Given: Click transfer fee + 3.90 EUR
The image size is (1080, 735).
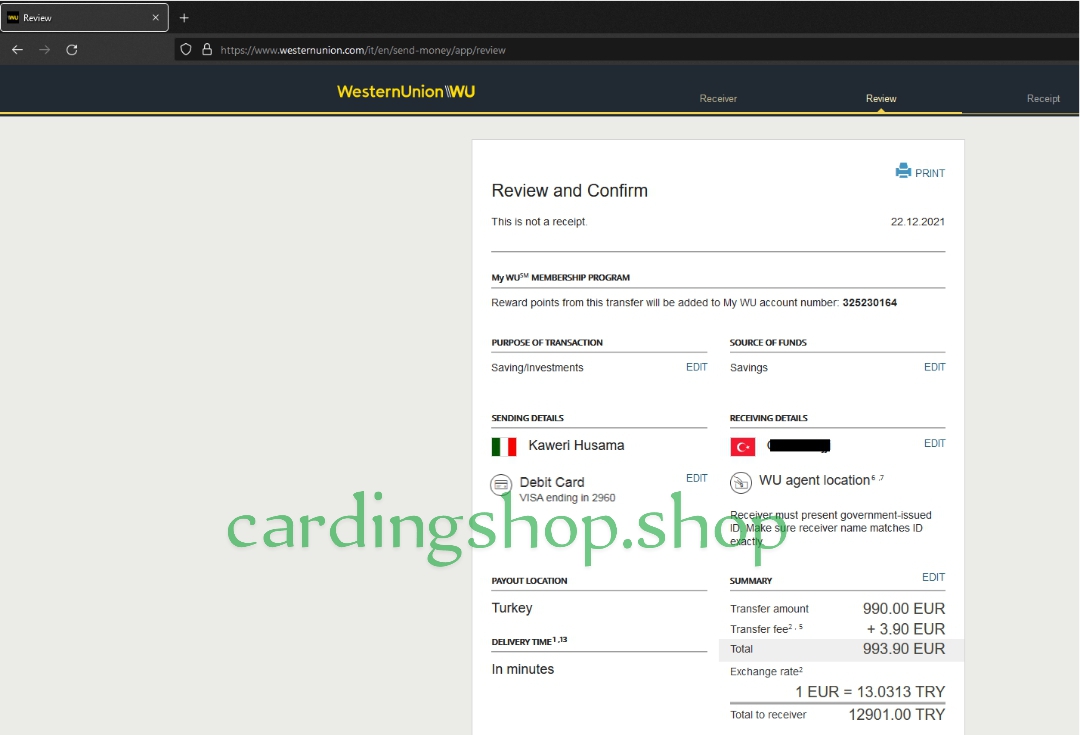Looking at the screenshot, I should pyautogui.click(x=906, y=629).
